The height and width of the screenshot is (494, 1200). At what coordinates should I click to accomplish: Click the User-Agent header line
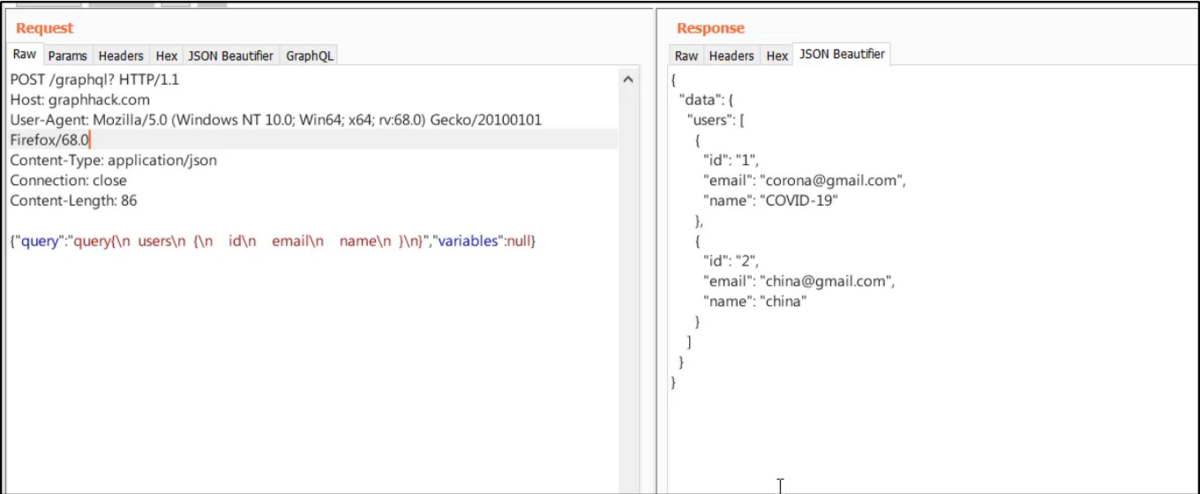(x=276, y=119)
